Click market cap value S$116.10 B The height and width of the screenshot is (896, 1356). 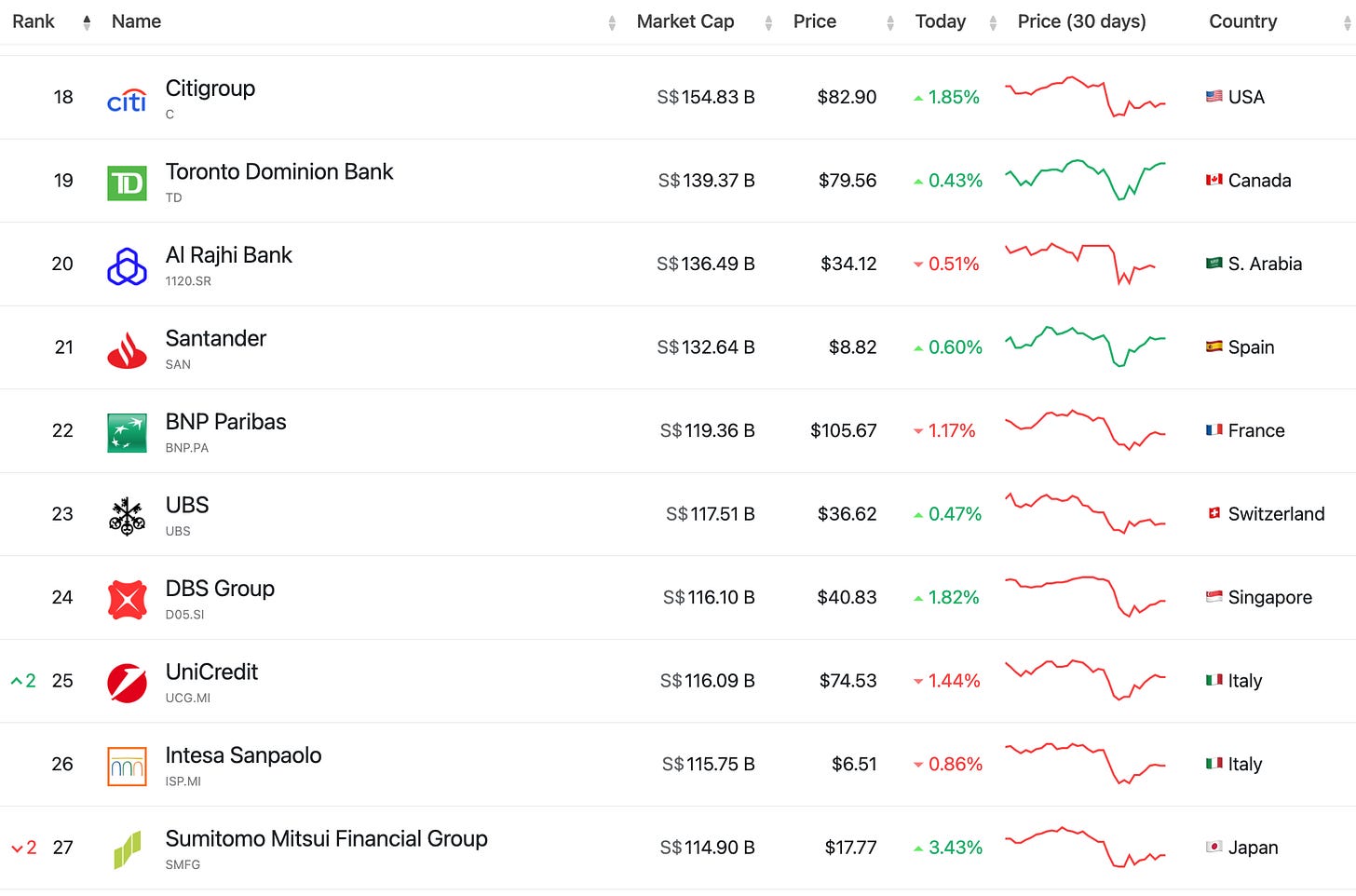coord(709,597)
